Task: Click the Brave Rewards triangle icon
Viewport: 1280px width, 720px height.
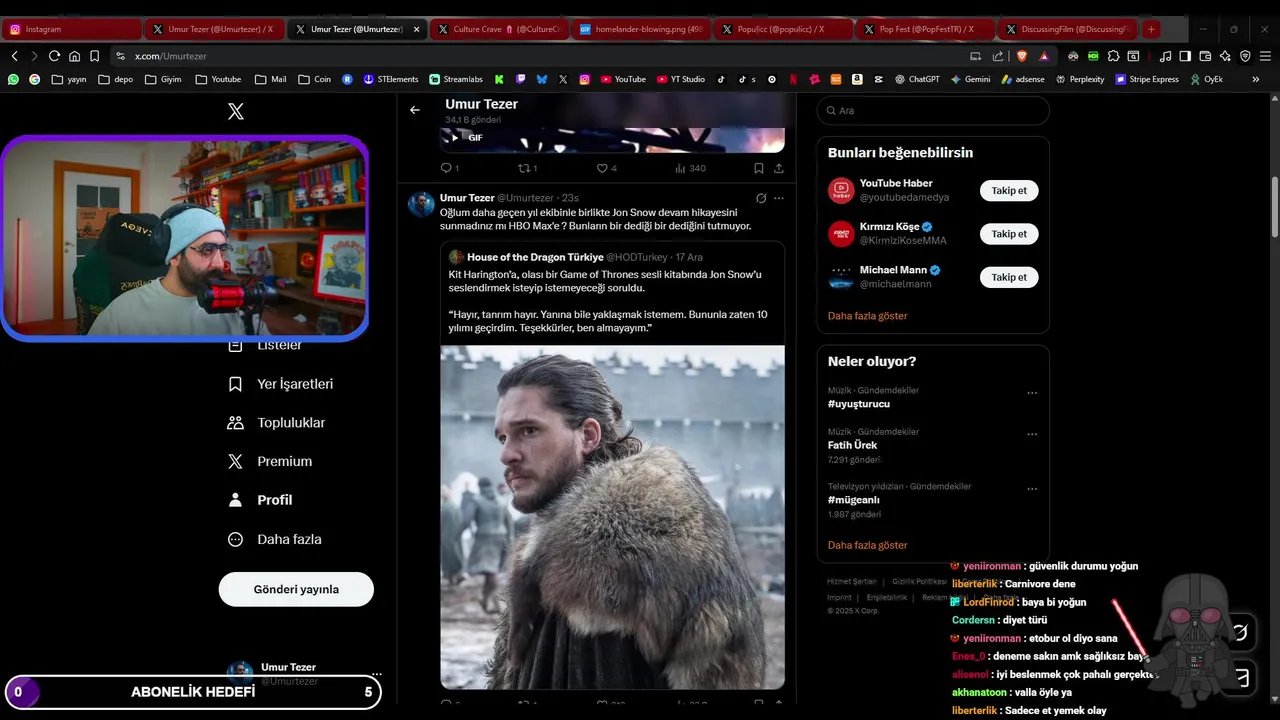Action: pos(1044,56)
